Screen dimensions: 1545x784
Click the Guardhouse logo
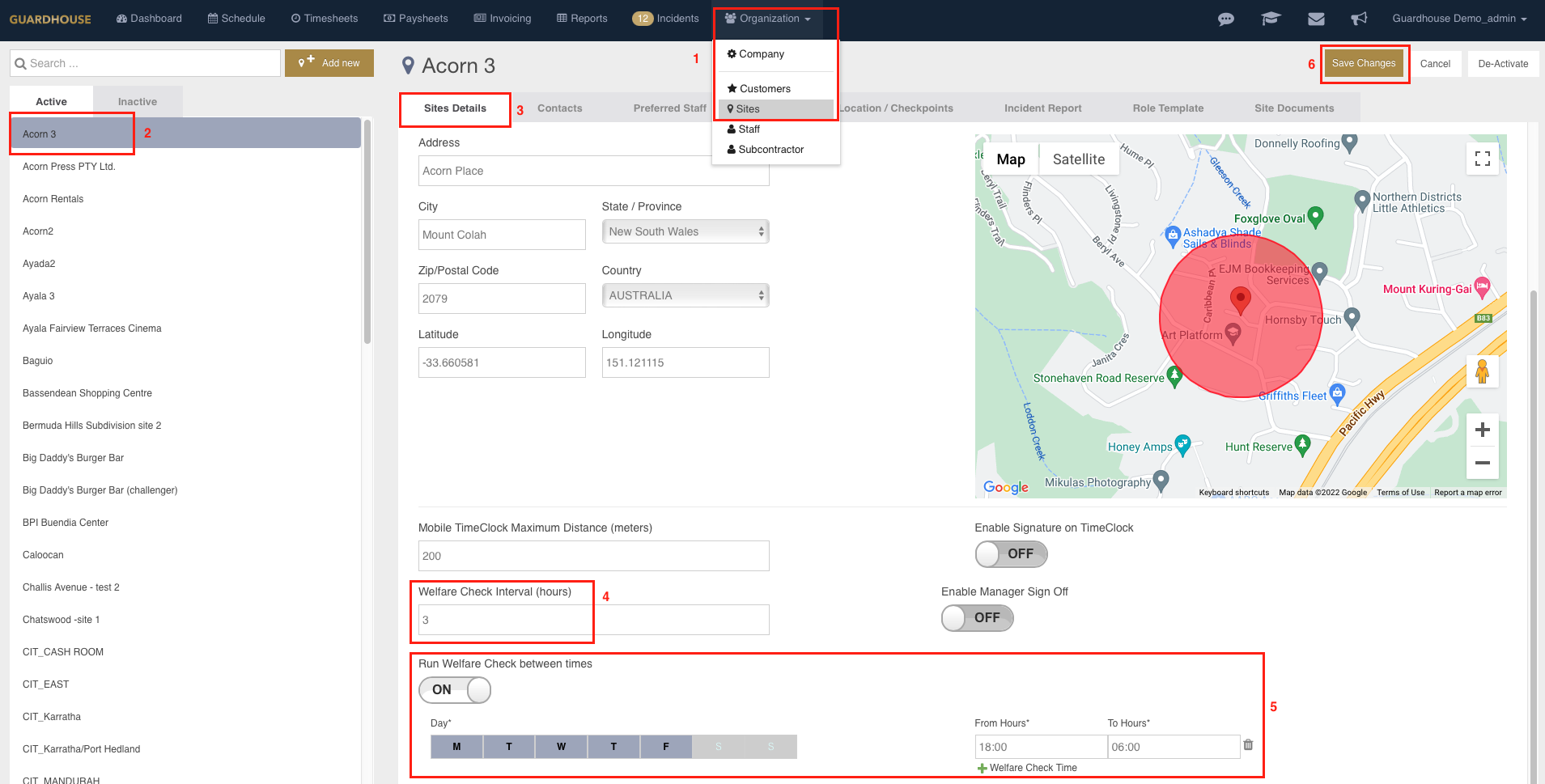tap(50, 19)
